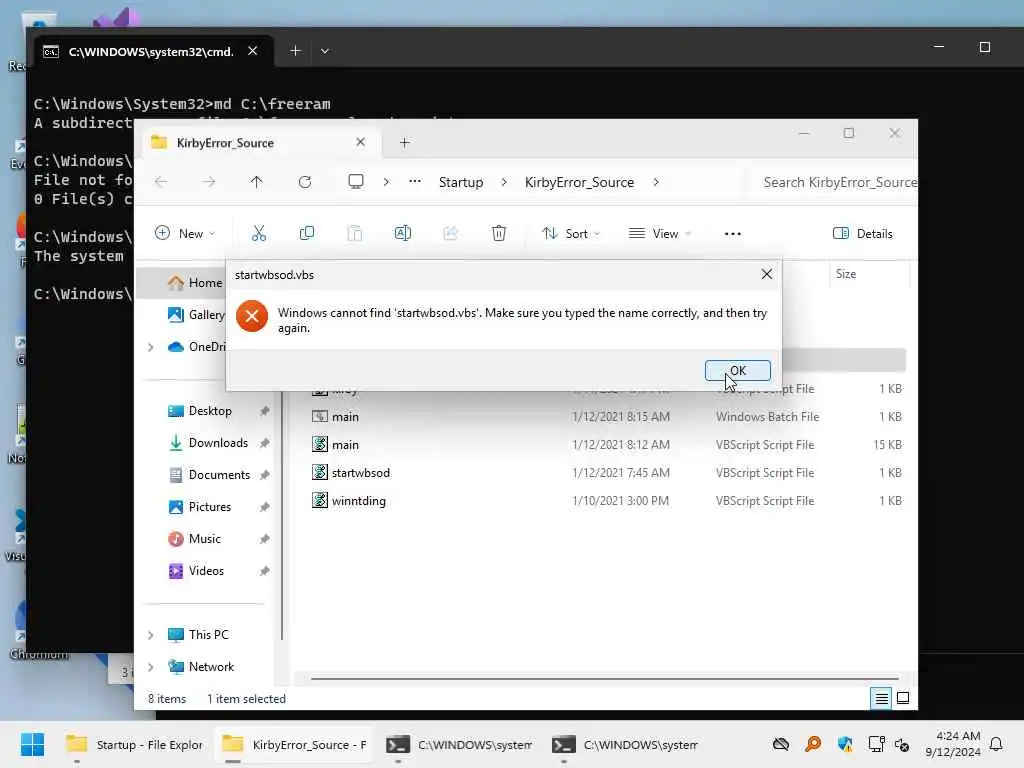Go back with the Explorer back arrow
The image size is (1024, 768).
point(161,182)
